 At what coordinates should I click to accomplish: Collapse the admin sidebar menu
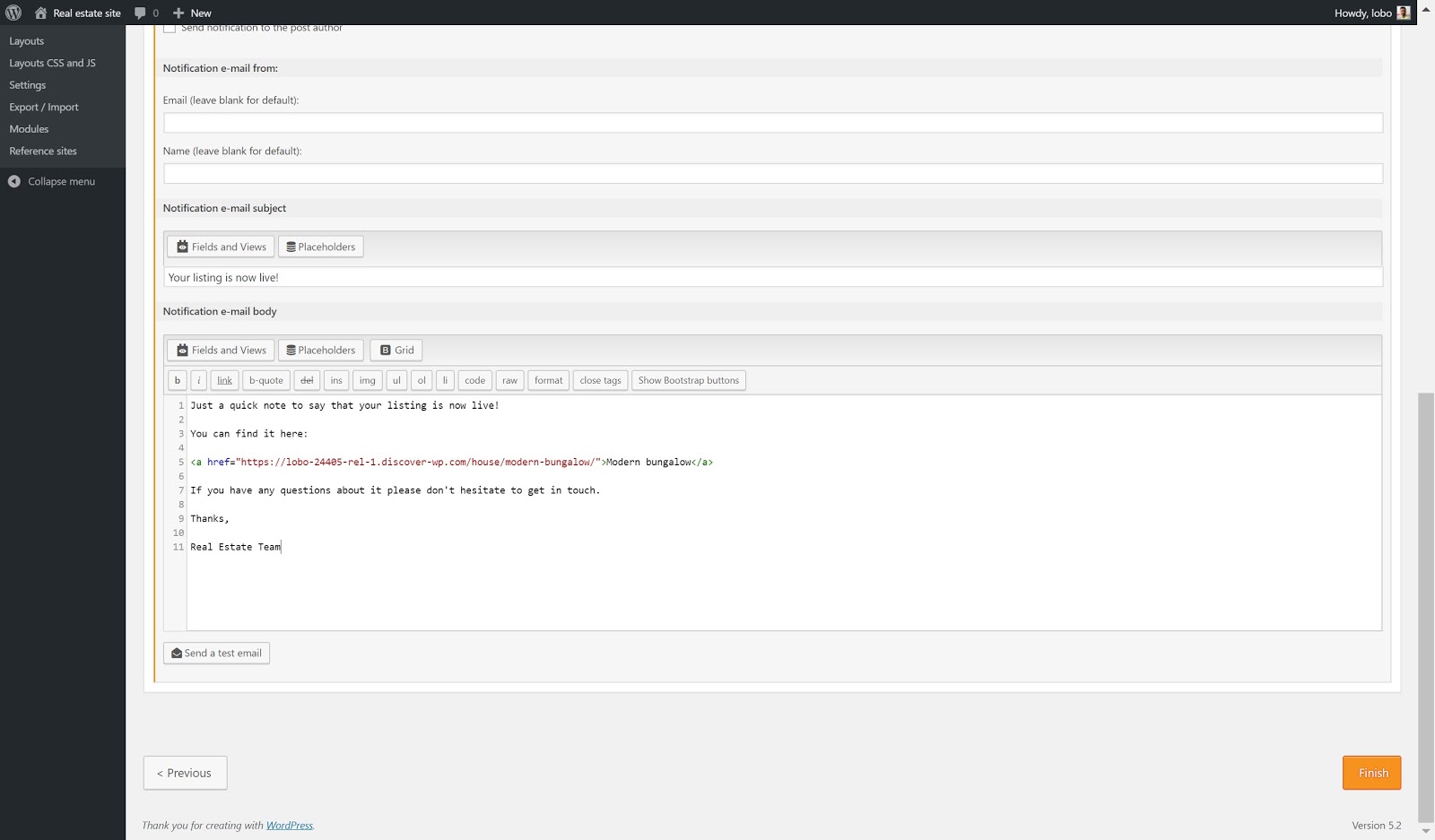pos(52,181)
